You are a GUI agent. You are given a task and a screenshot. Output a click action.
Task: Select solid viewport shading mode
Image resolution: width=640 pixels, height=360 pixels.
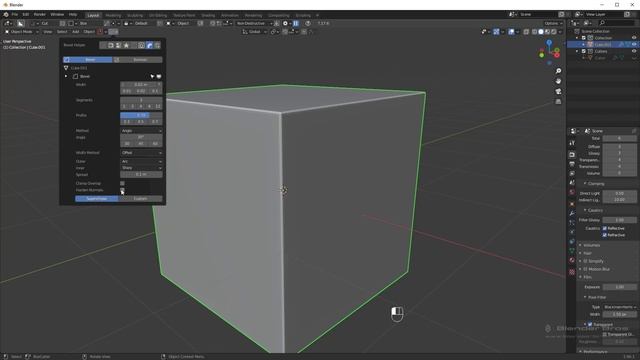541,32
